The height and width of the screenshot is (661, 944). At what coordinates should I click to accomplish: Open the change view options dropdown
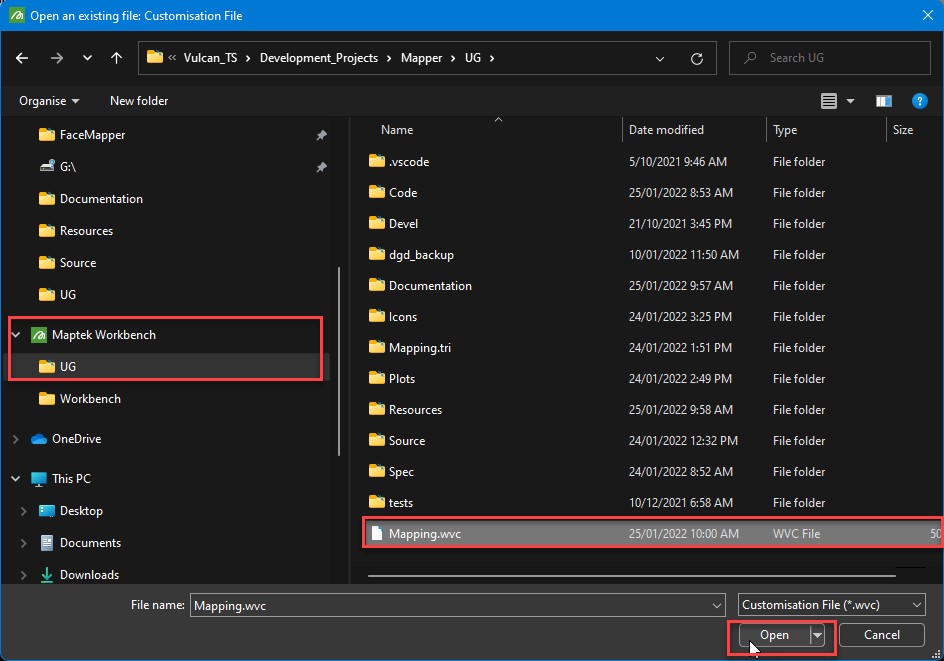850,101
